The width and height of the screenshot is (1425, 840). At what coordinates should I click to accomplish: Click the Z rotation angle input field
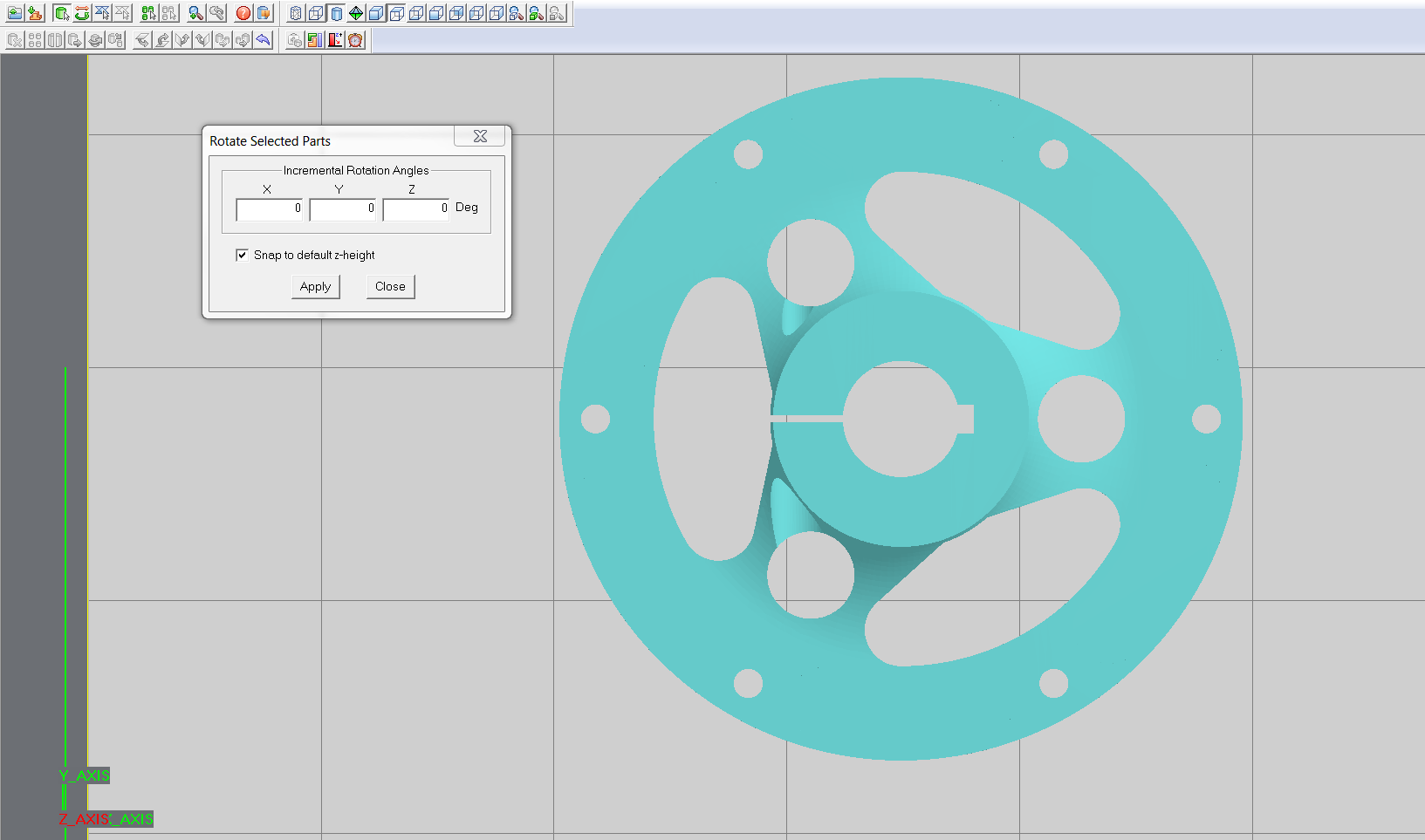(x=416, y=209)
